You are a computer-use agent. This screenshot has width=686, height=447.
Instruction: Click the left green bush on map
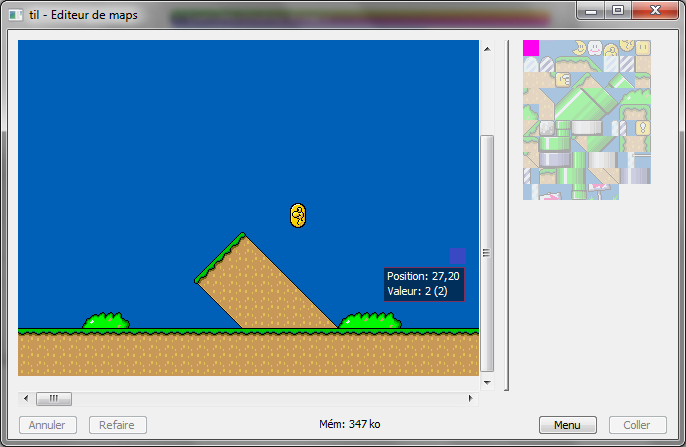coord(105,321)
